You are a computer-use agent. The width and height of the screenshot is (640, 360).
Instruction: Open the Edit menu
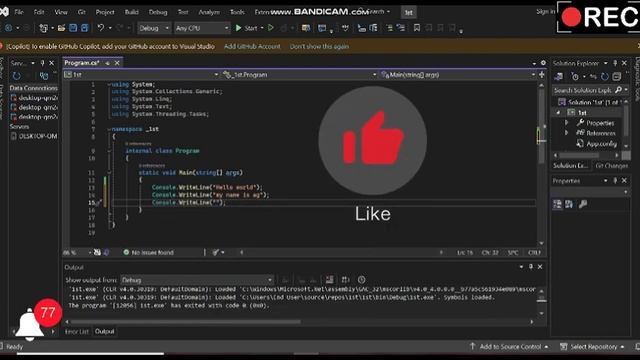[39, 12]
